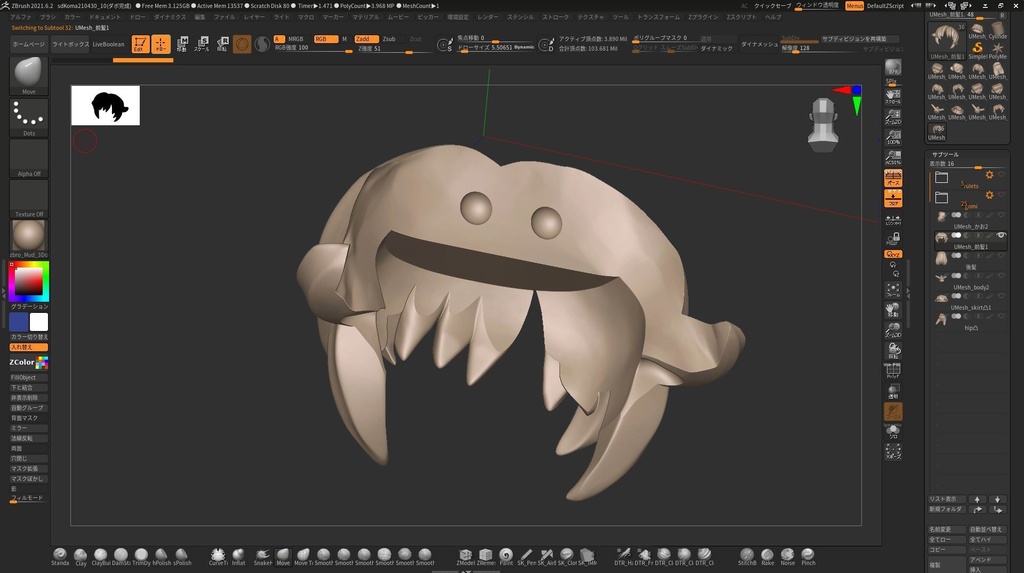
Task: Open the Alpha Off selector
Action: (x=29, y=158)
